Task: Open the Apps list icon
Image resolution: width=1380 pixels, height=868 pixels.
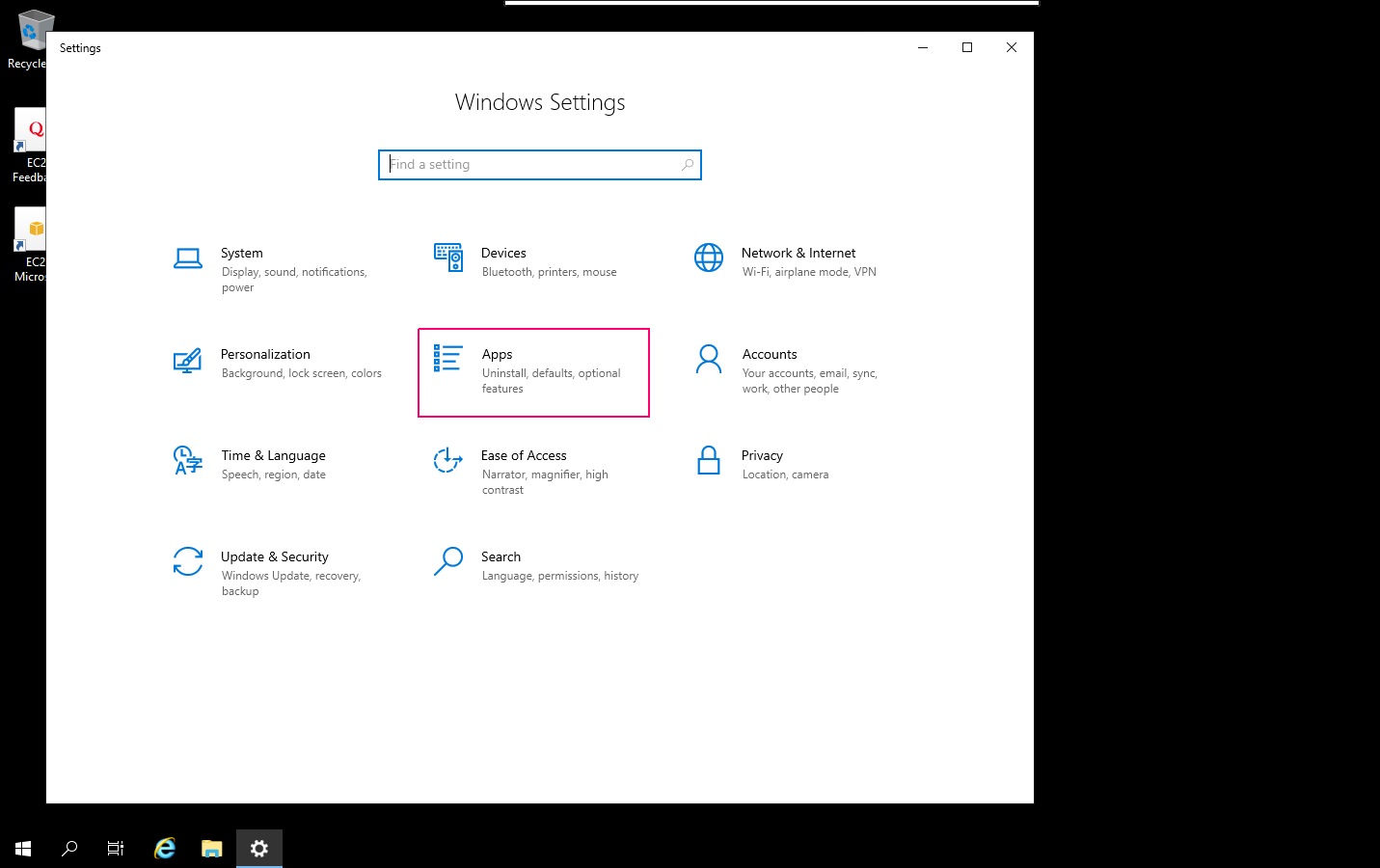Action: (447, 359)
